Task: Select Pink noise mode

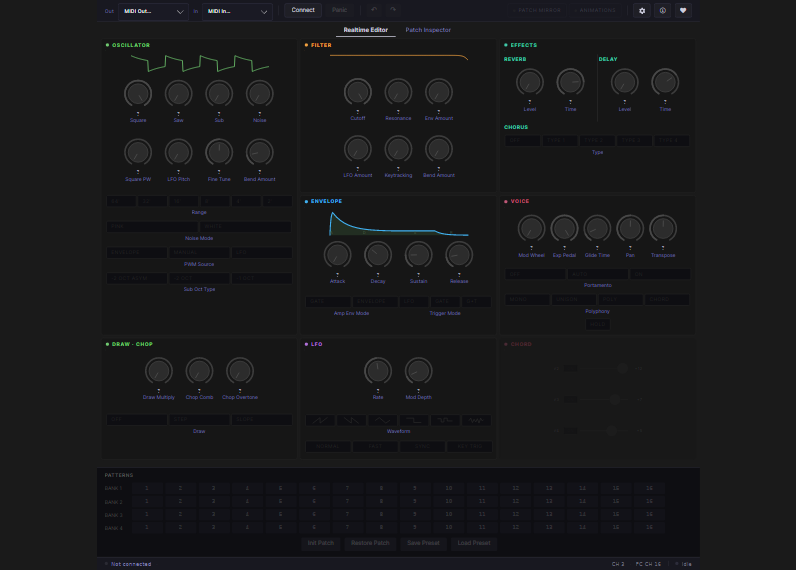Action: (152, 227)
